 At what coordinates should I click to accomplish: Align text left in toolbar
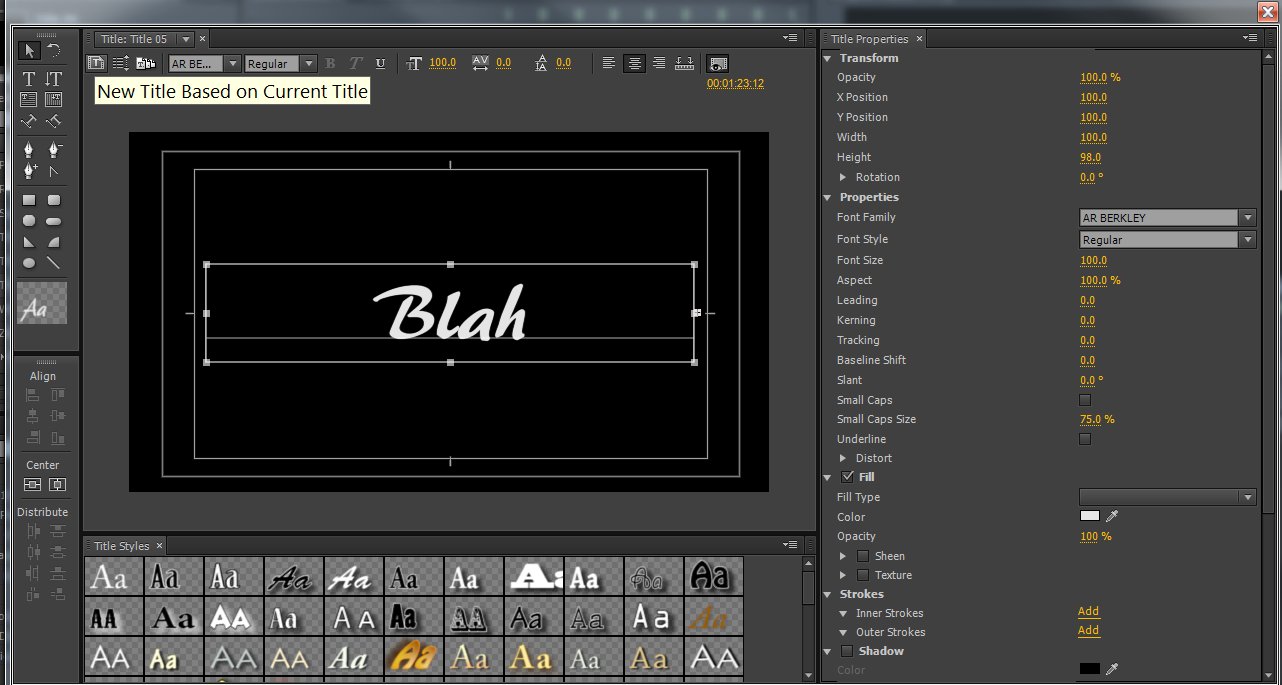coord(609,63)
